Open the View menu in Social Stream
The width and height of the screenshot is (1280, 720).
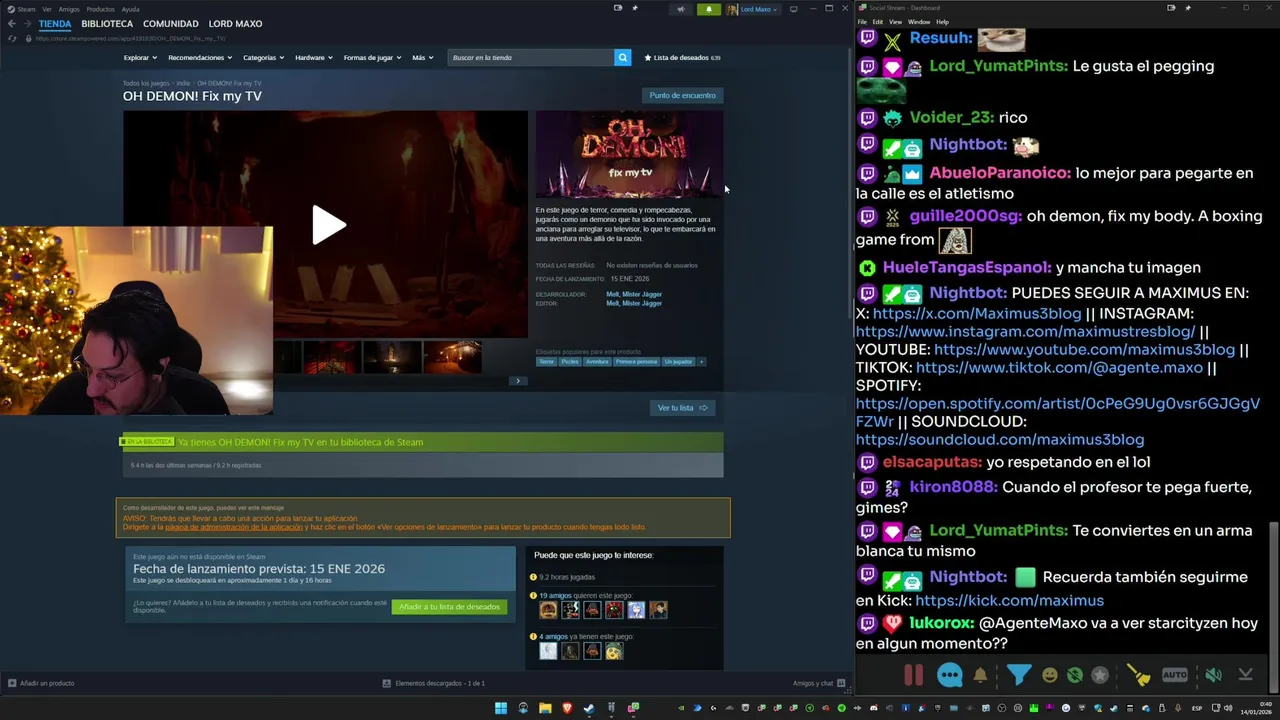click(x=895, y=22)
